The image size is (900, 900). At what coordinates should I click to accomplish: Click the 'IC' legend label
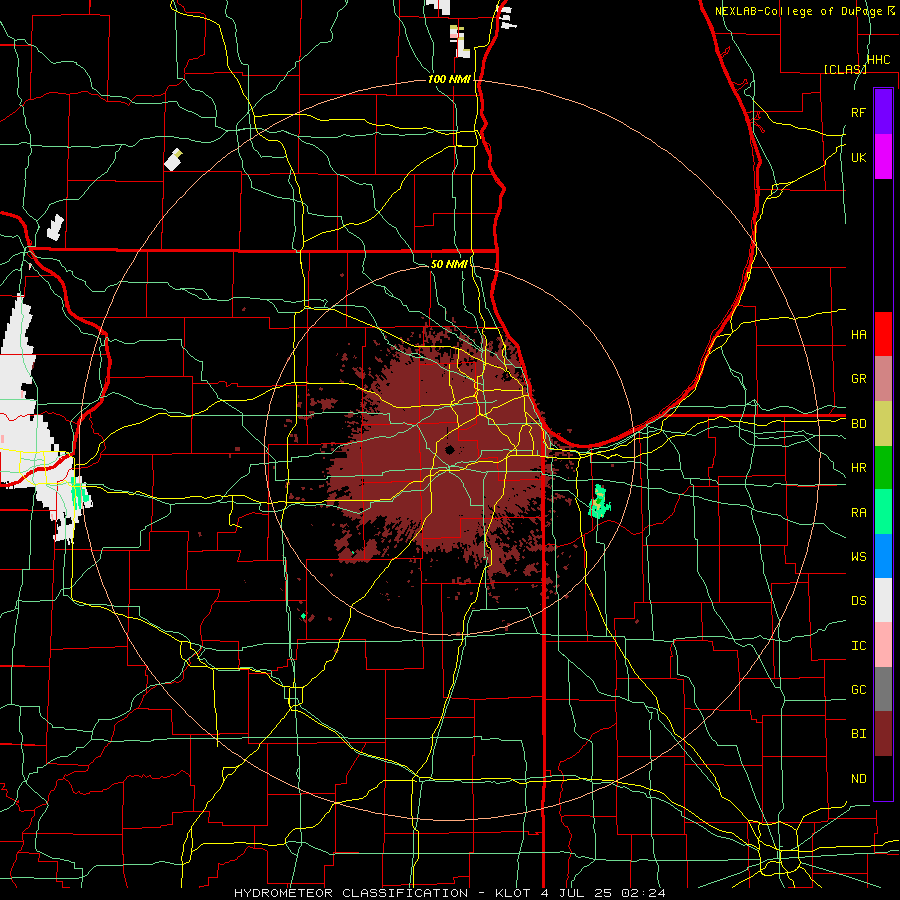coord(859,645)
